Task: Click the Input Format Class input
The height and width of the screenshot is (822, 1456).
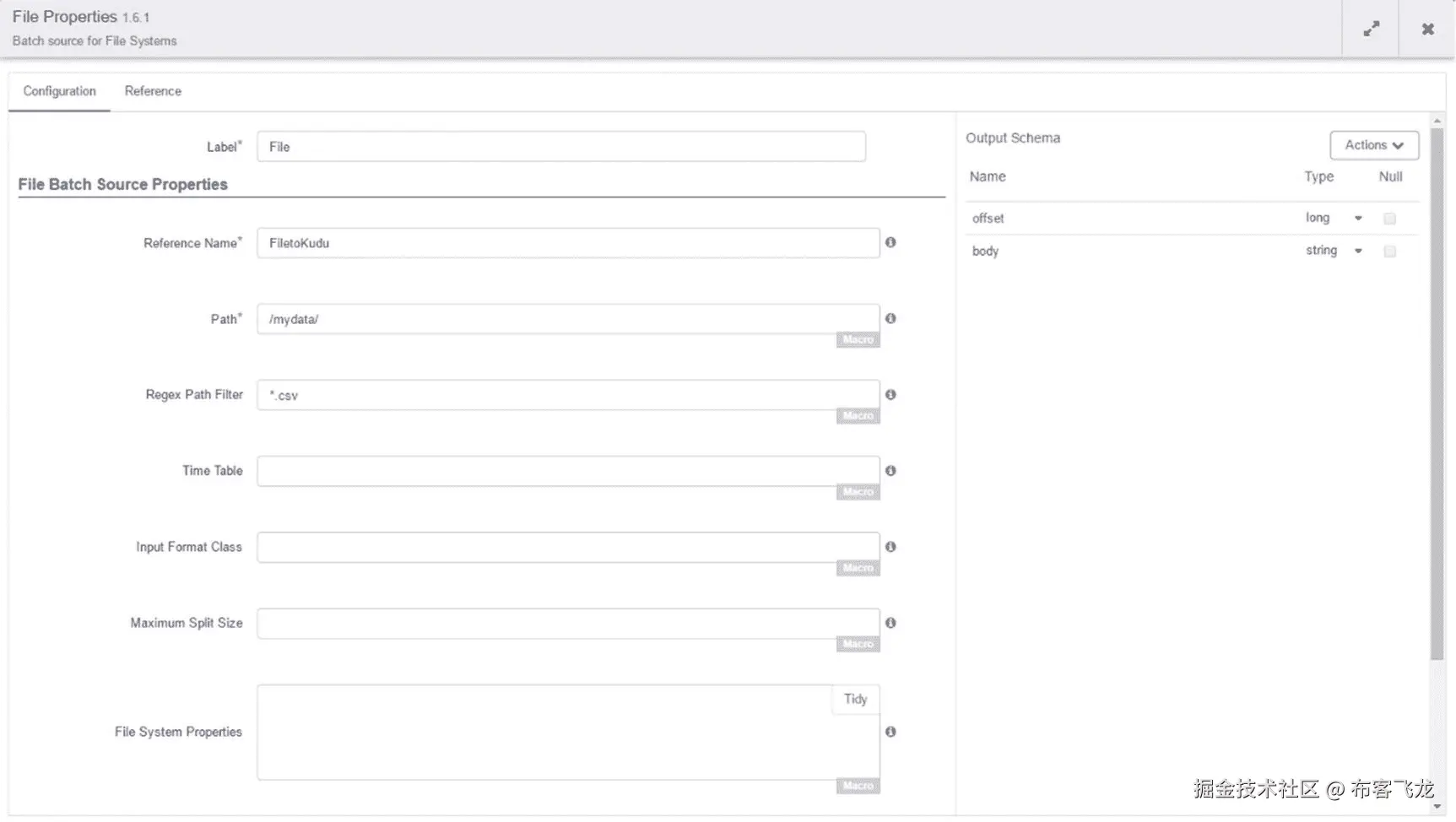Action: pyautogui.click(x=568, y=547)
